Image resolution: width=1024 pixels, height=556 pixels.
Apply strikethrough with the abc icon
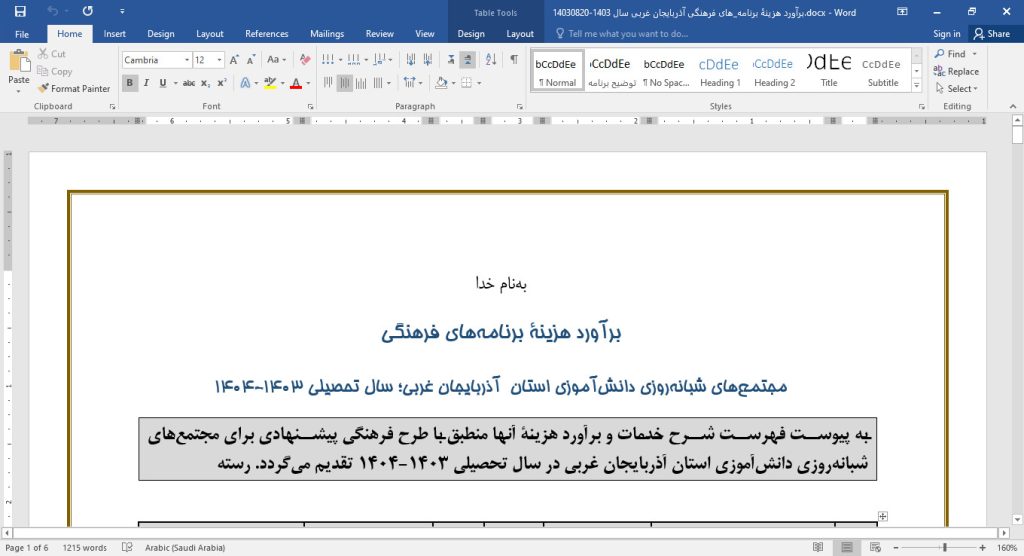[189, 83]
